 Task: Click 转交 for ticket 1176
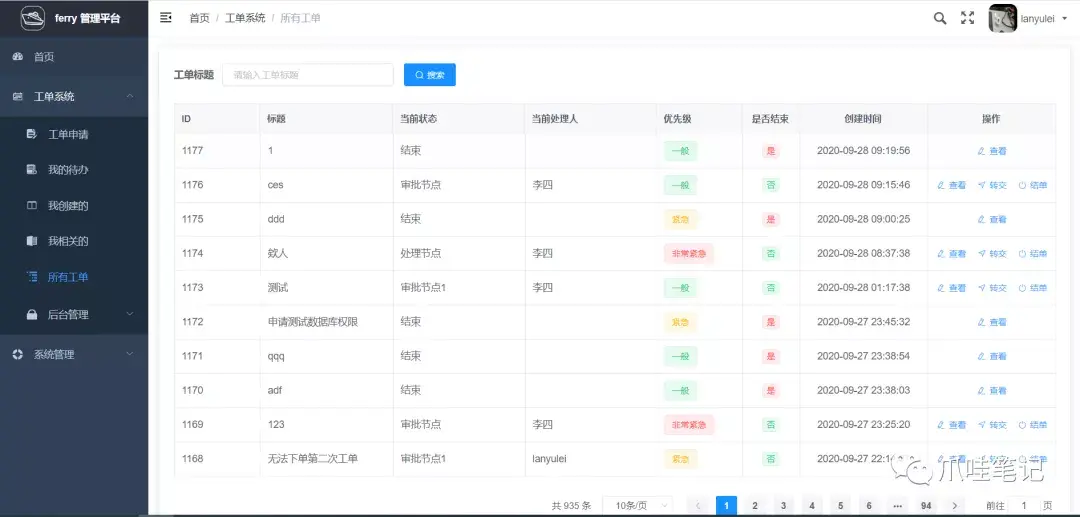992,185
